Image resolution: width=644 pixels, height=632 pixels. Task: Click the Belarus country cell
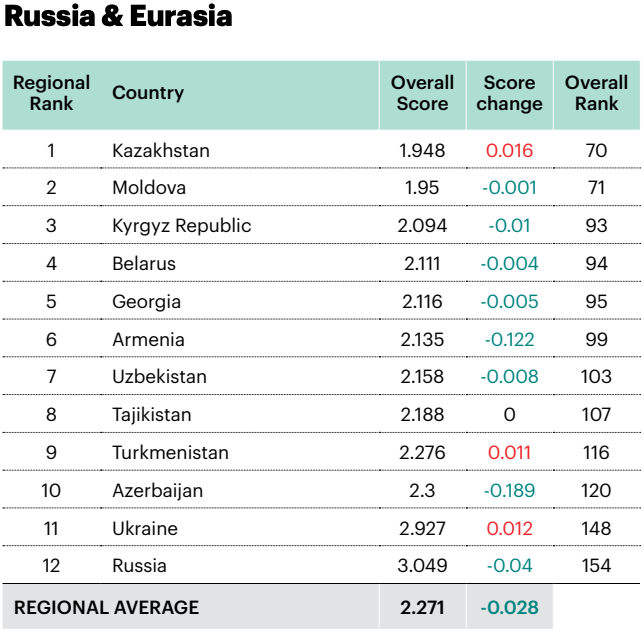(144, 264)
